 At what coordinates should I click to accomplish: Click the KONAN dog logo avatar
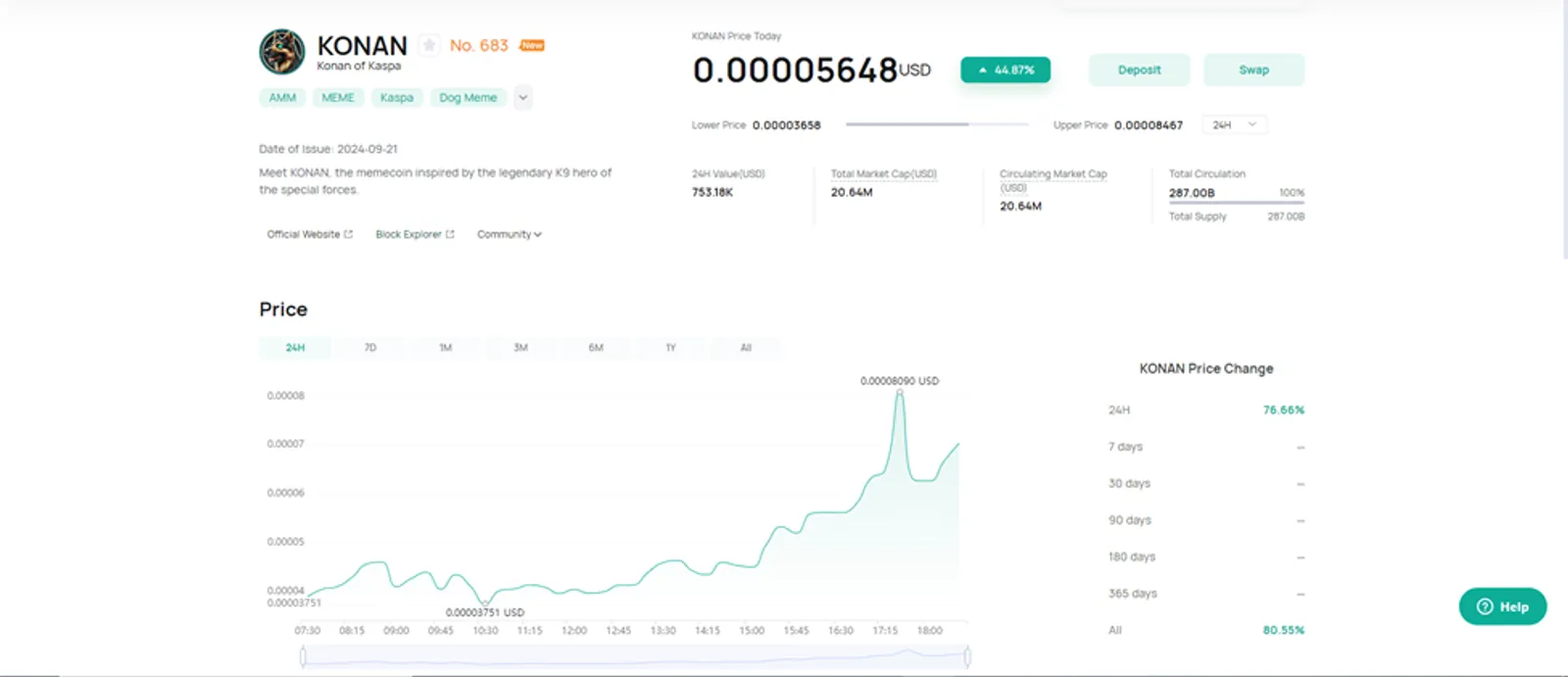pyautogui.click(x=282, y=52)
